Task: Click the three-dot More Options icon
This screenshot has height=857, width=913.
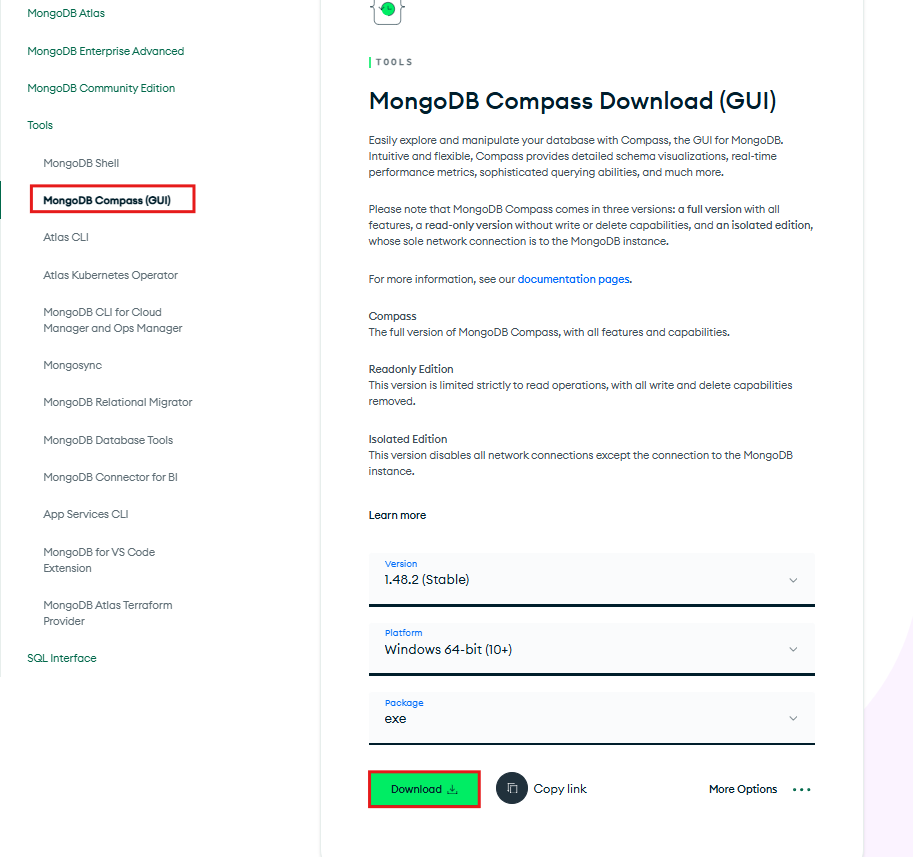Action: 801,789
